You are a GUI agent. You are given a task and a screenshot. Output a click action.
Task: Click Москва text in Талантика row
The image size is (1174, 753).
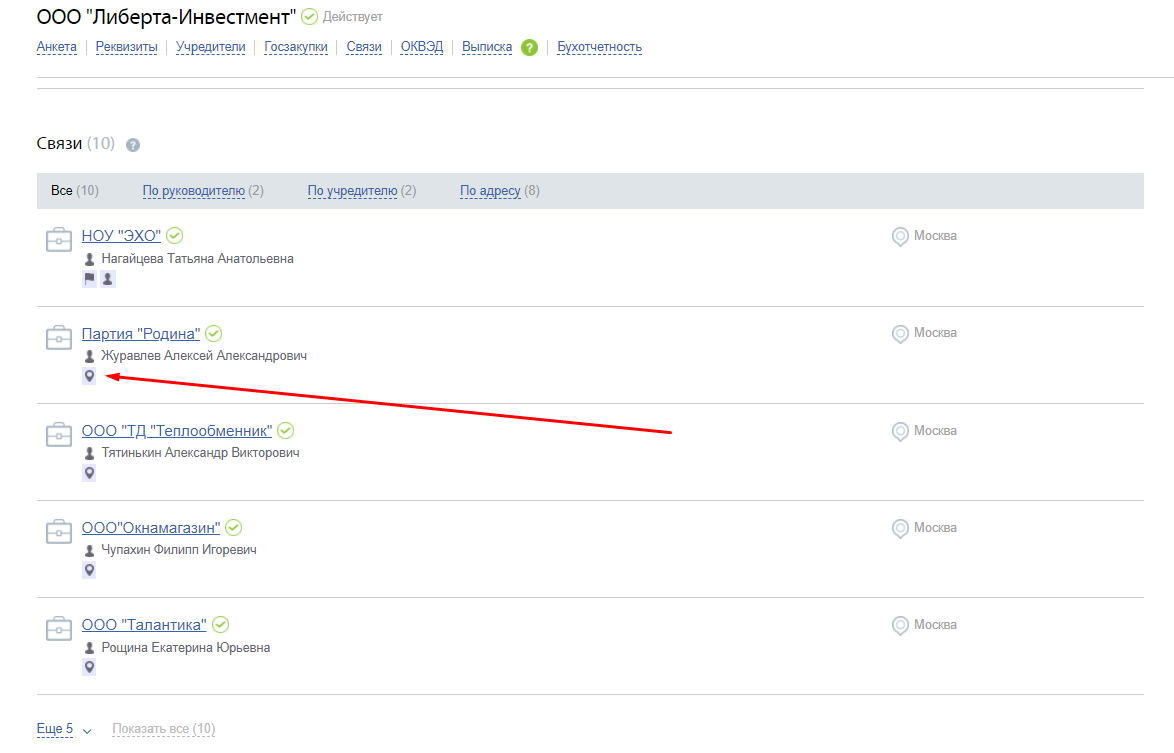point(935,625)
